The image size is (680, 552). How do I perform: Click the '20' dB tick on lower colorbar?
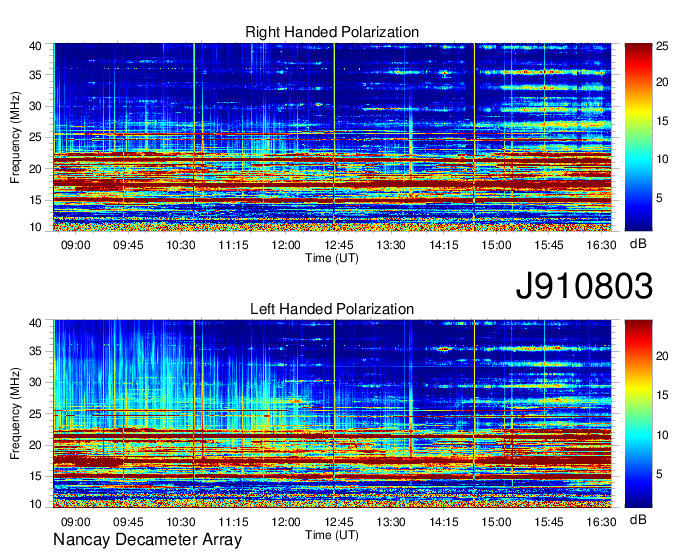(x=662, y=356)
